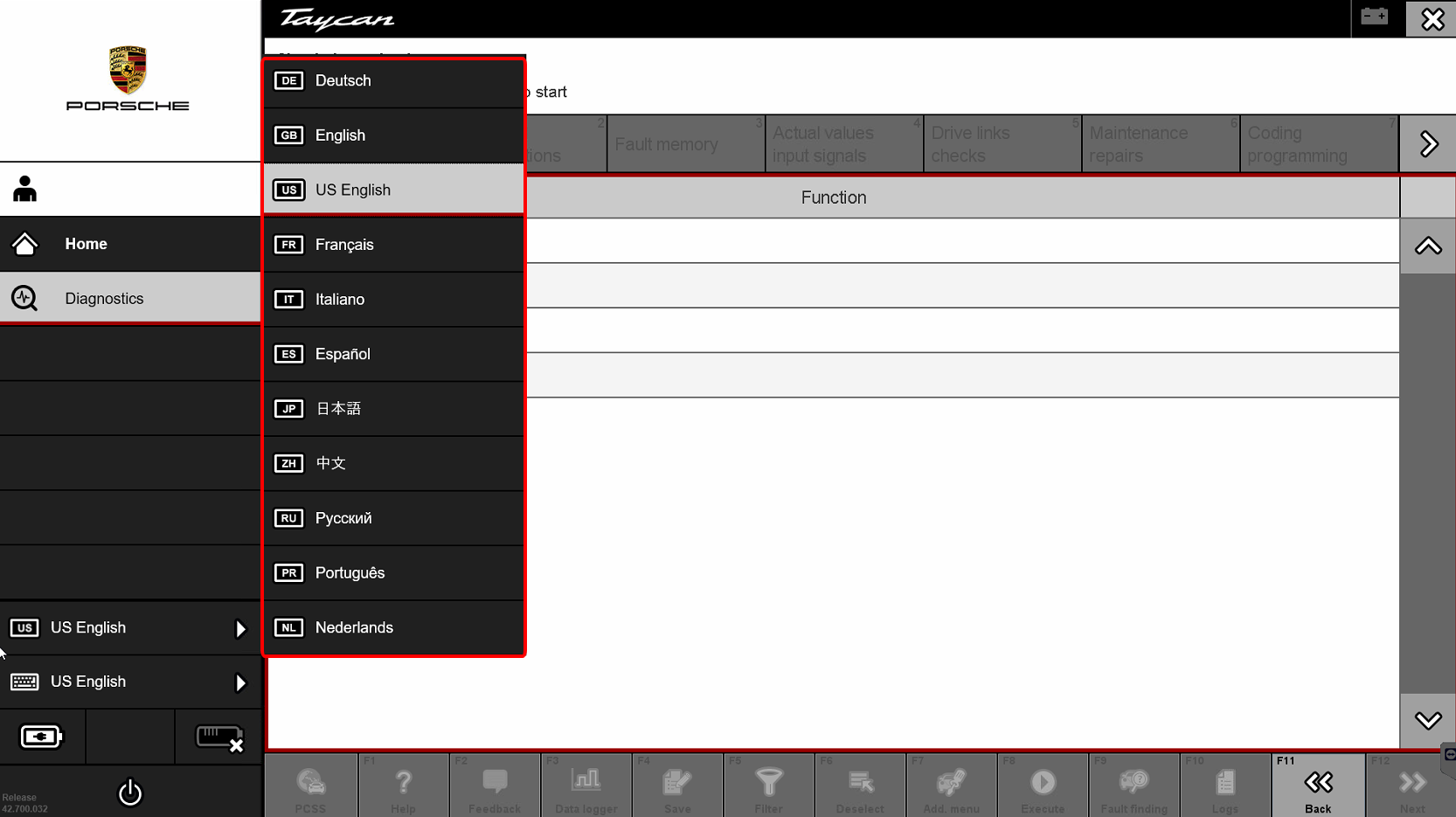Pick Español from the language menu
Image resolution: width=1456 pixels, height=817 pixels.
tap(393, 354)
